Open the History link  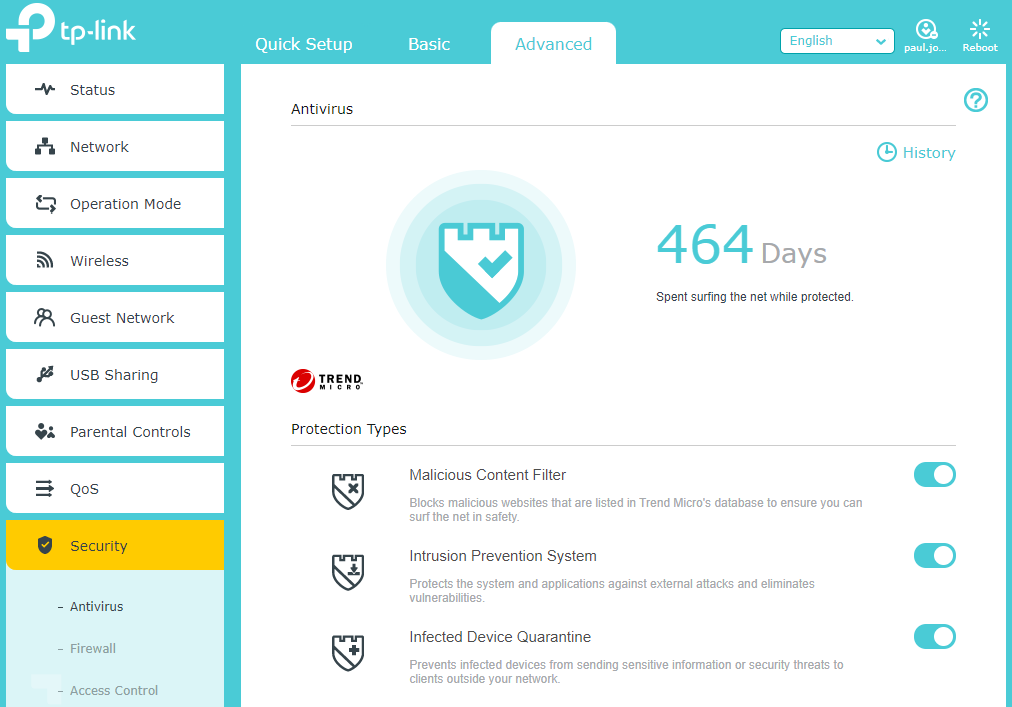coord(929,152)
